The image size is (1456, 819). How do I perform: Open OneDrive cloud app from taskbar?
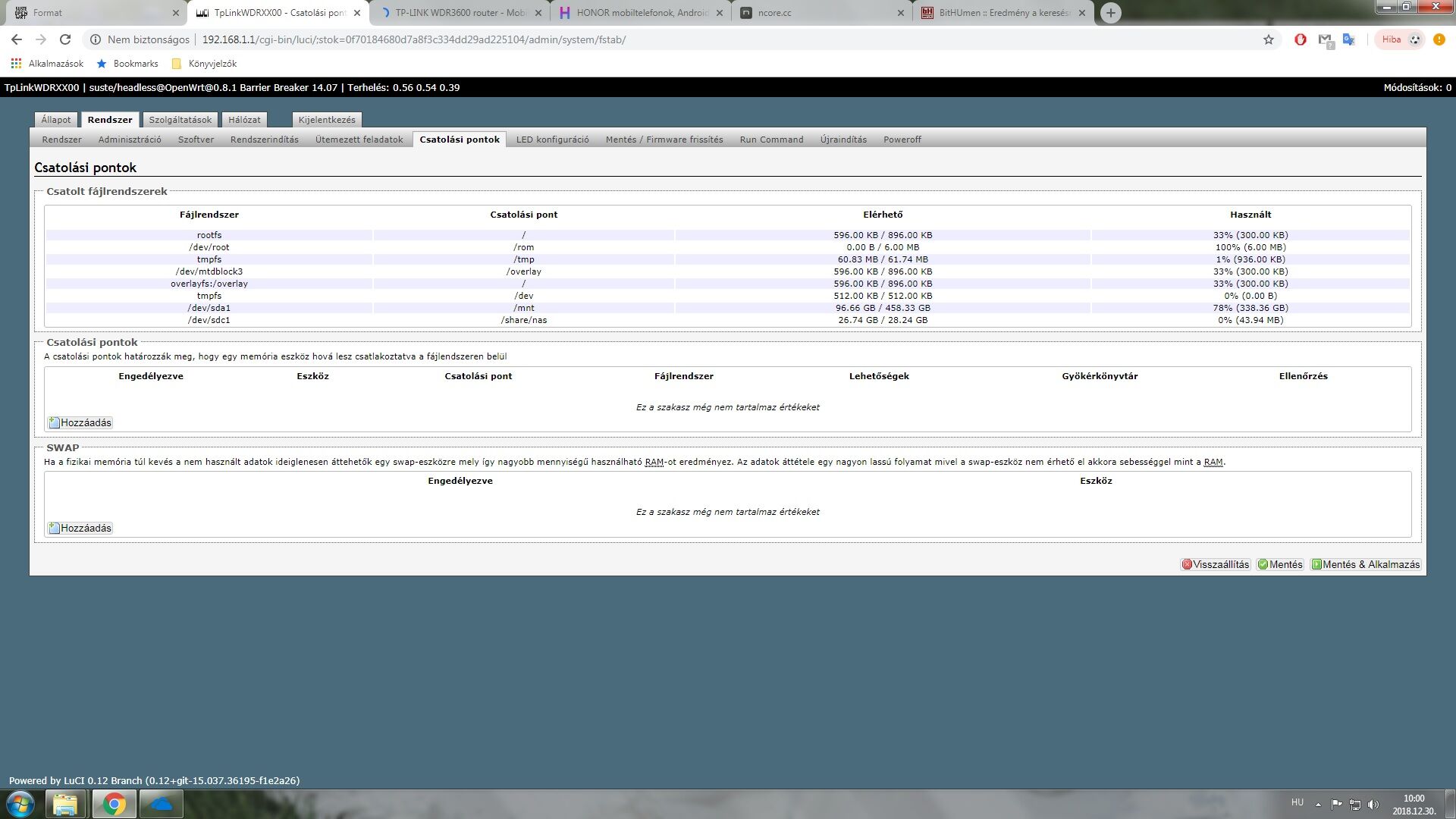[161, 804]
